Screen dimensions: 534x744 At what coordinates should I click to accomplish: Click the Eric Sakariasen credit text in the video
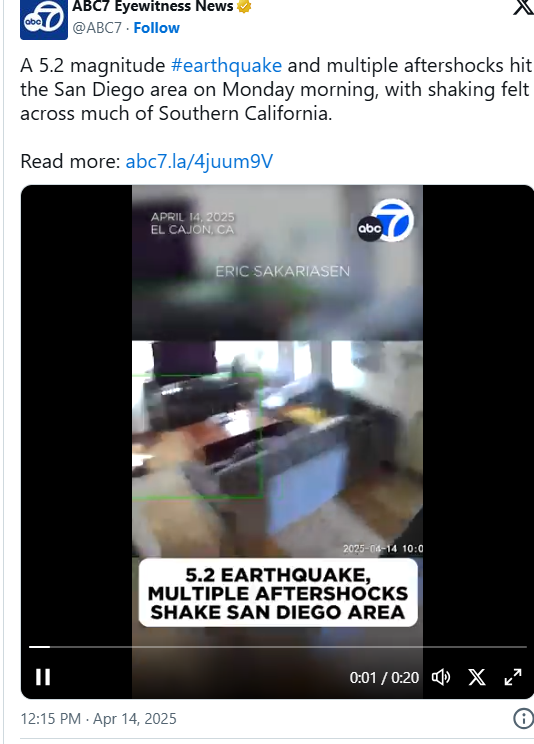(282, 271)
